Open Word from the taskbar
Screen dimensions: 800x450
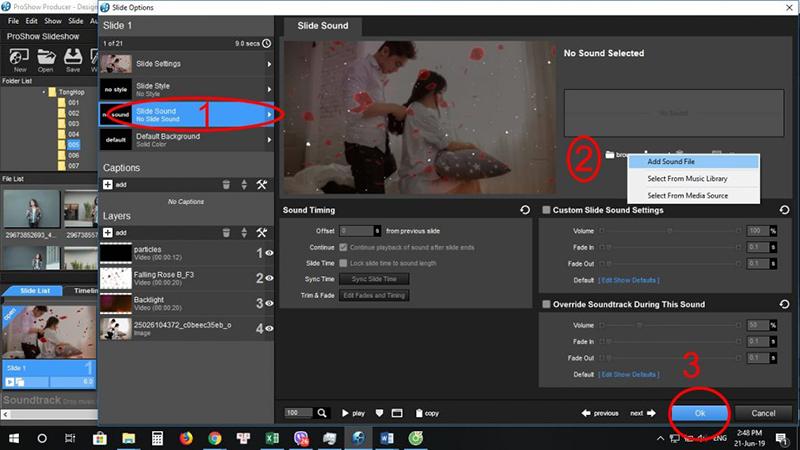387,438
